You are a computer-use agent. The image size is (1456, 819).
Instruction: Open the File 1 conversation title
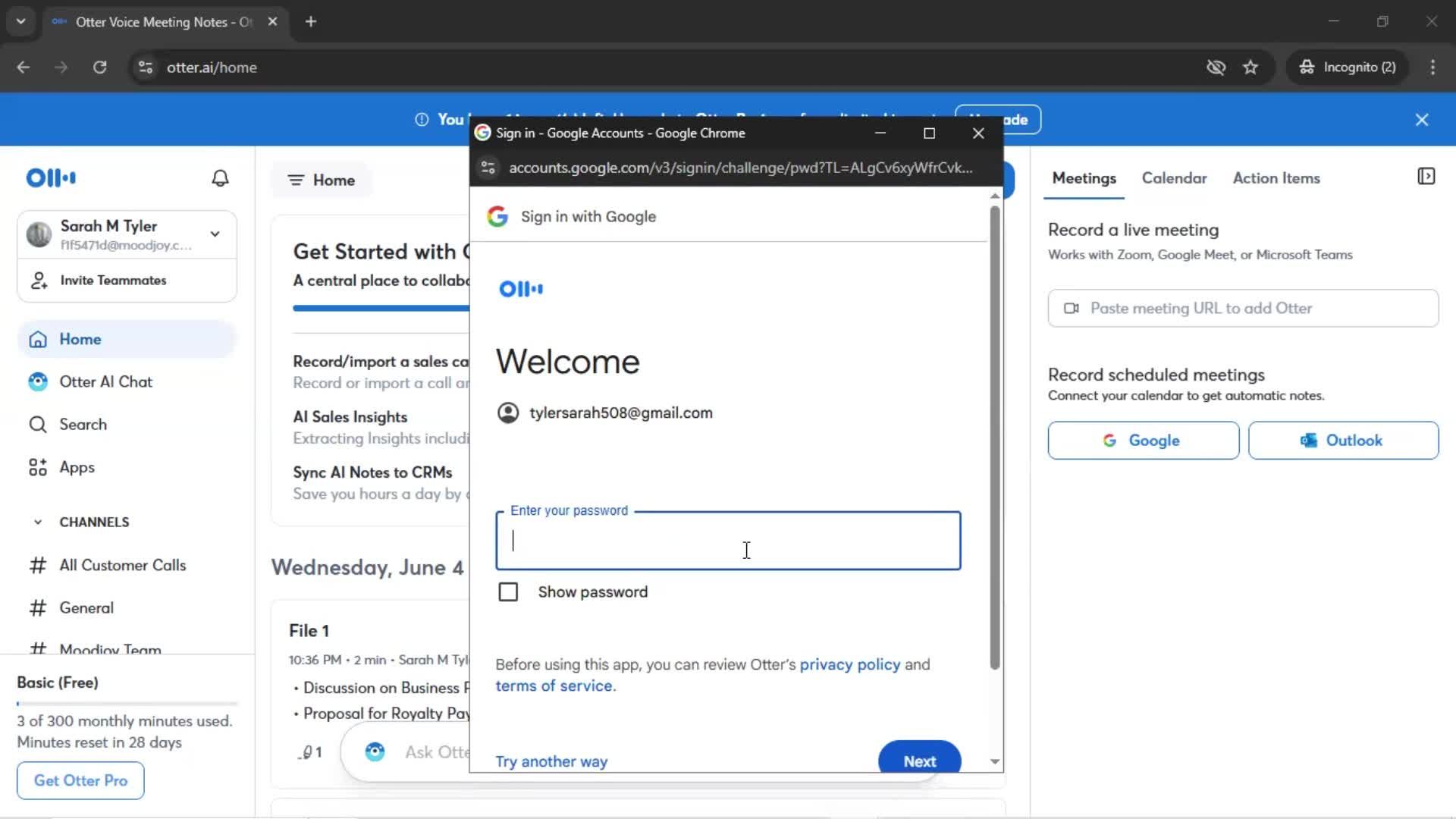pos(309,631)
